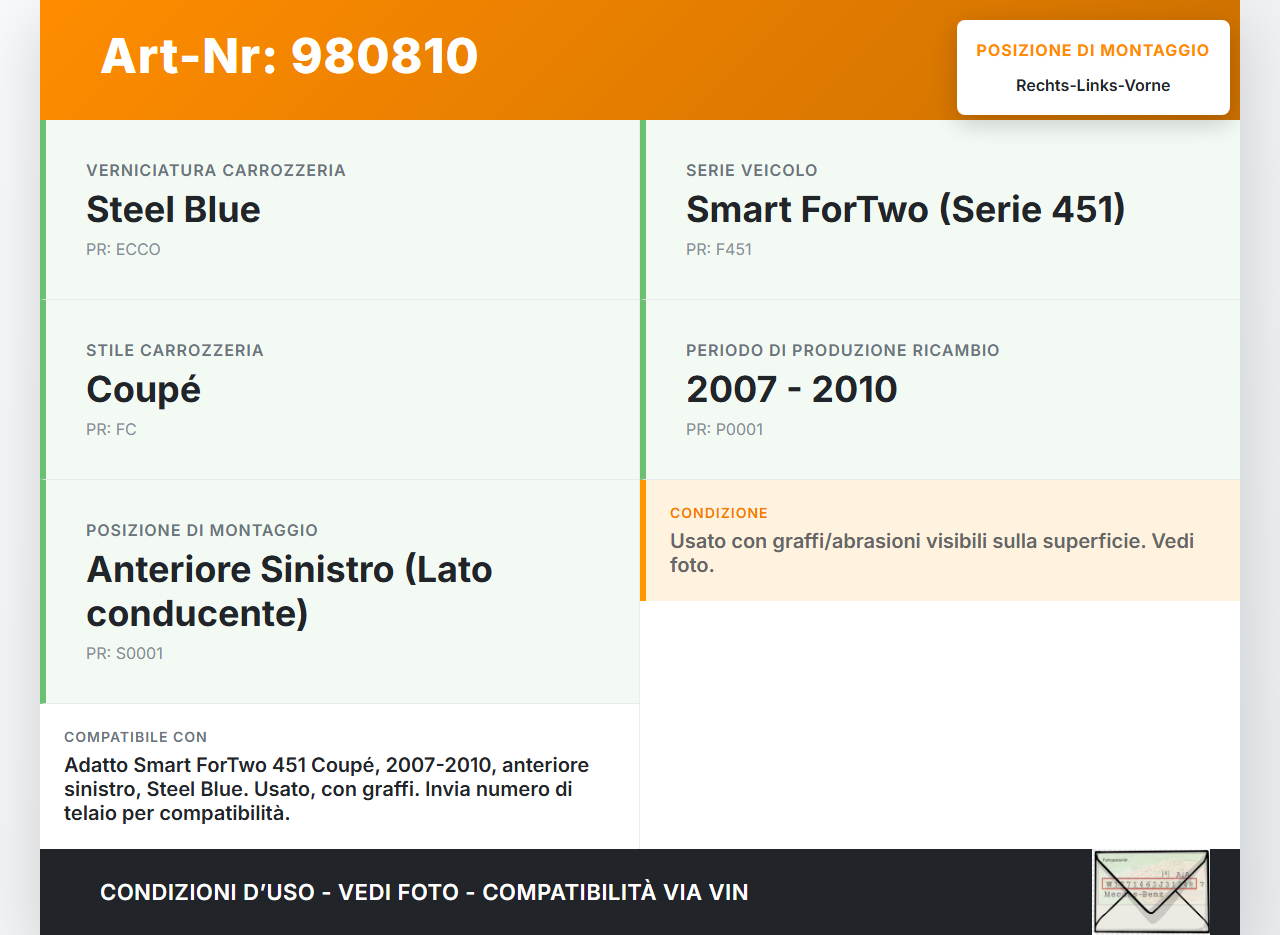
Task: Click the orange Condizione notice box
Action: 940,541
